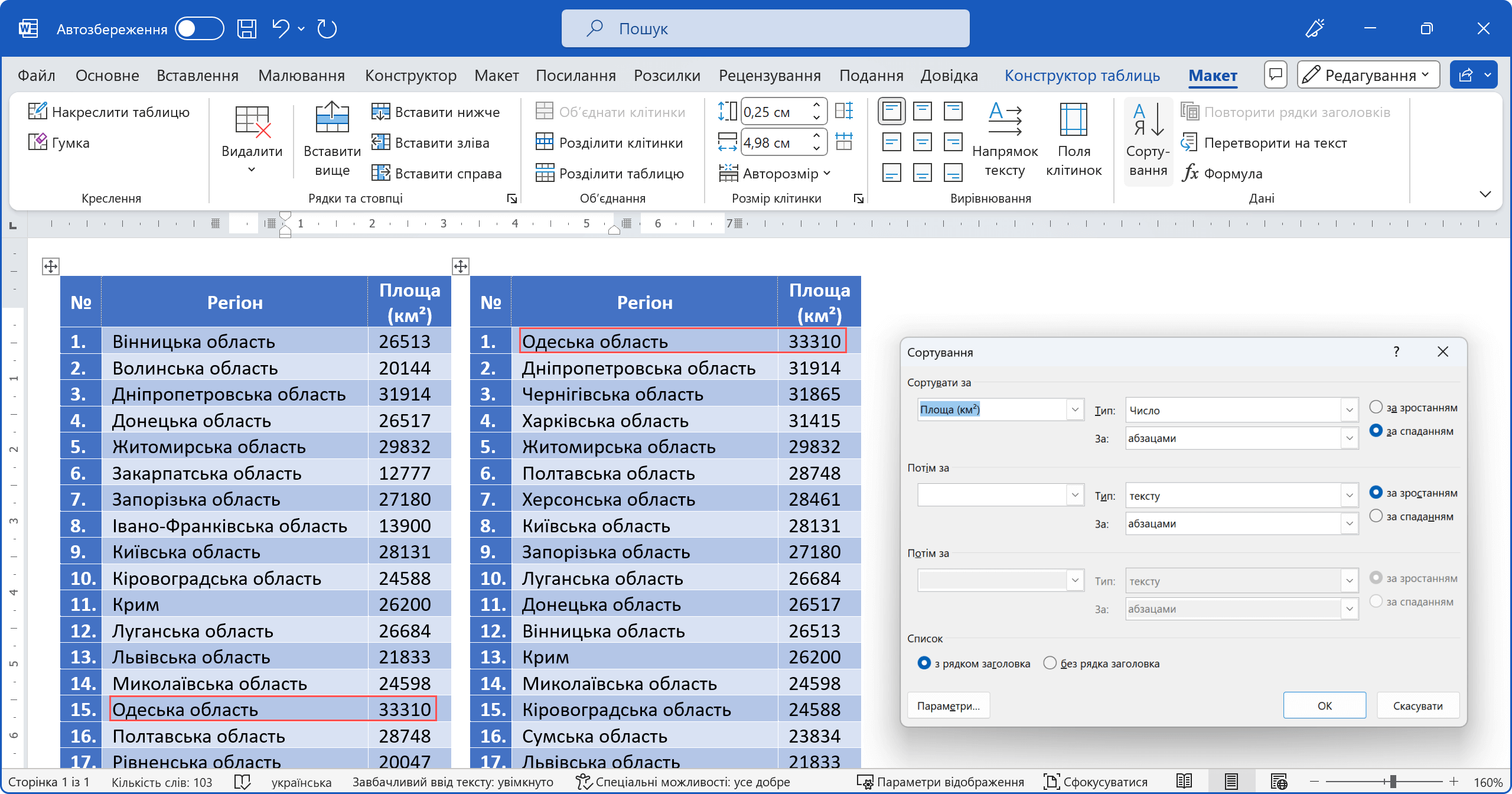Toggle the AutoSave (Автозбереження) switch
Viewport: 1512px width, 794px height.
200,28
